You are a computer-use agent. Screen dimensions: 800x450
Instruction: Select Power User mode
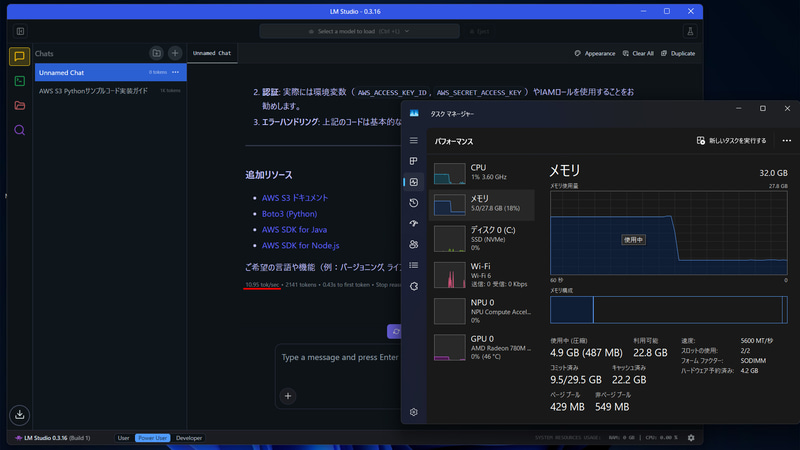(x=152, y=438)
